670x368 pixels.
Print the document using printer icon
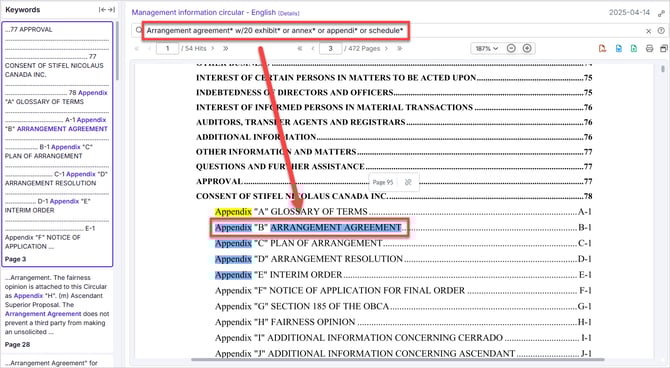649,49
